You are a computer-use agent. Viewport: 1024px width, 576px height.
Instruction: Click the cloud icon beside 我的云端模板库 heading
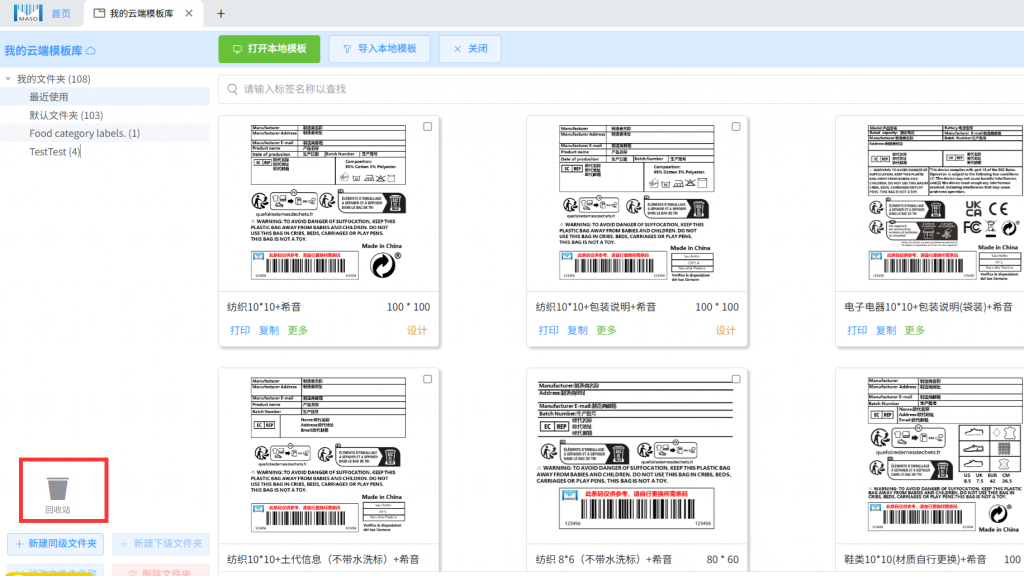tap(91, 51)
